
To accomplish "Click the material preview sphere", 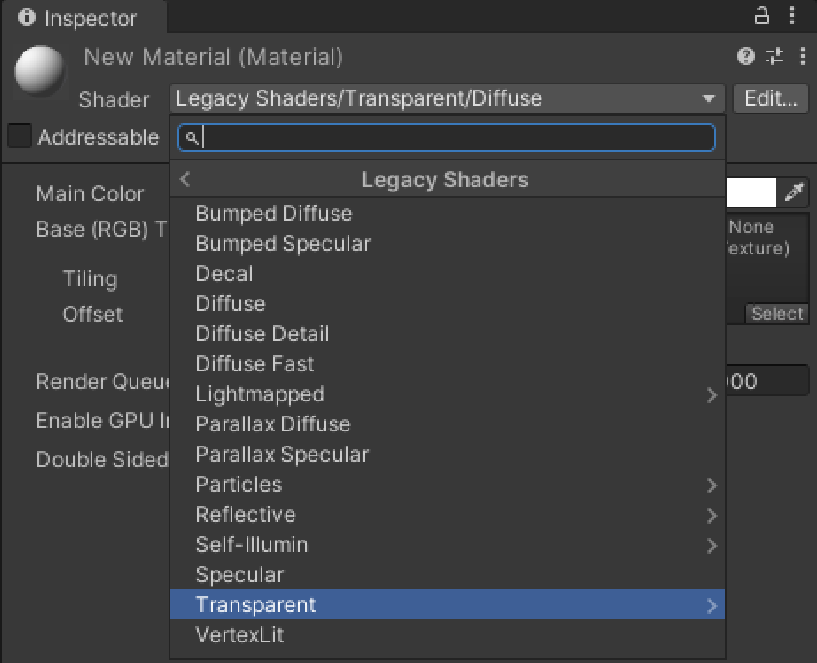I will tap(40, 71).
